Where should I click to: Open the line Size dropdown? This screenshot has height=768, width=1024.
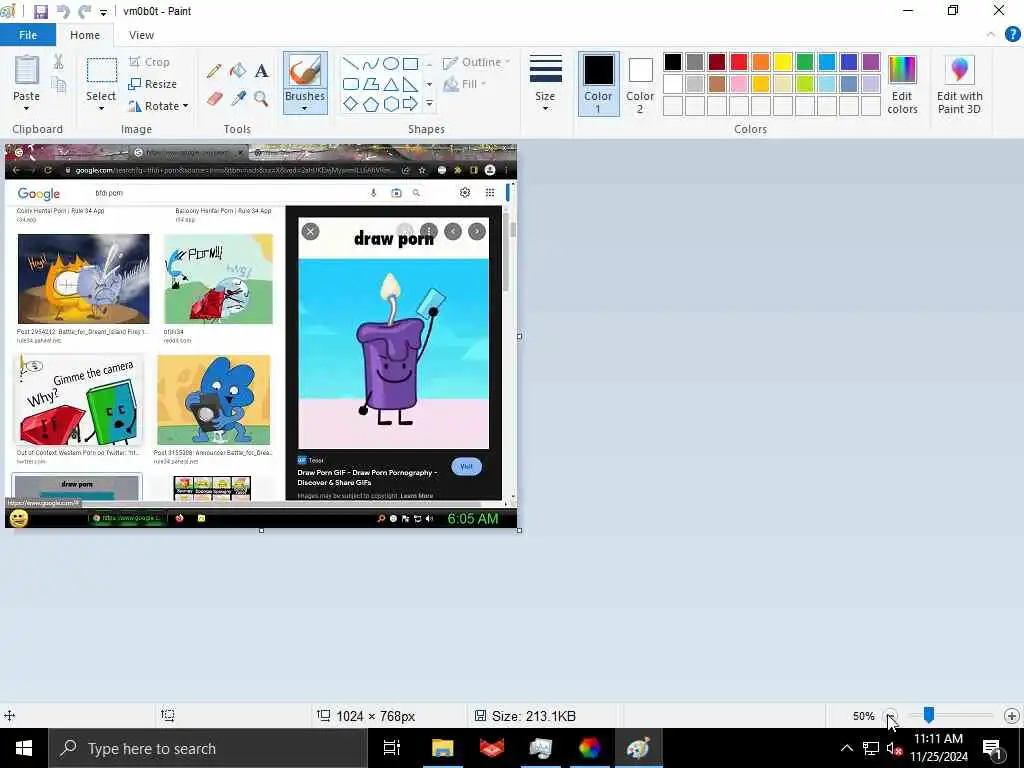coord(545,83)
